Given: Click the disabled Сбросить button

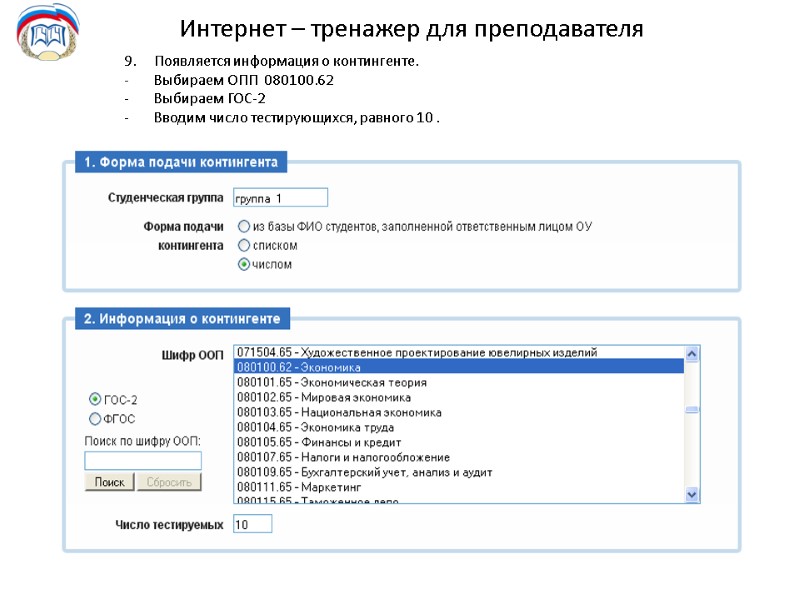Looking at the screenshot, I should (167, 481).
